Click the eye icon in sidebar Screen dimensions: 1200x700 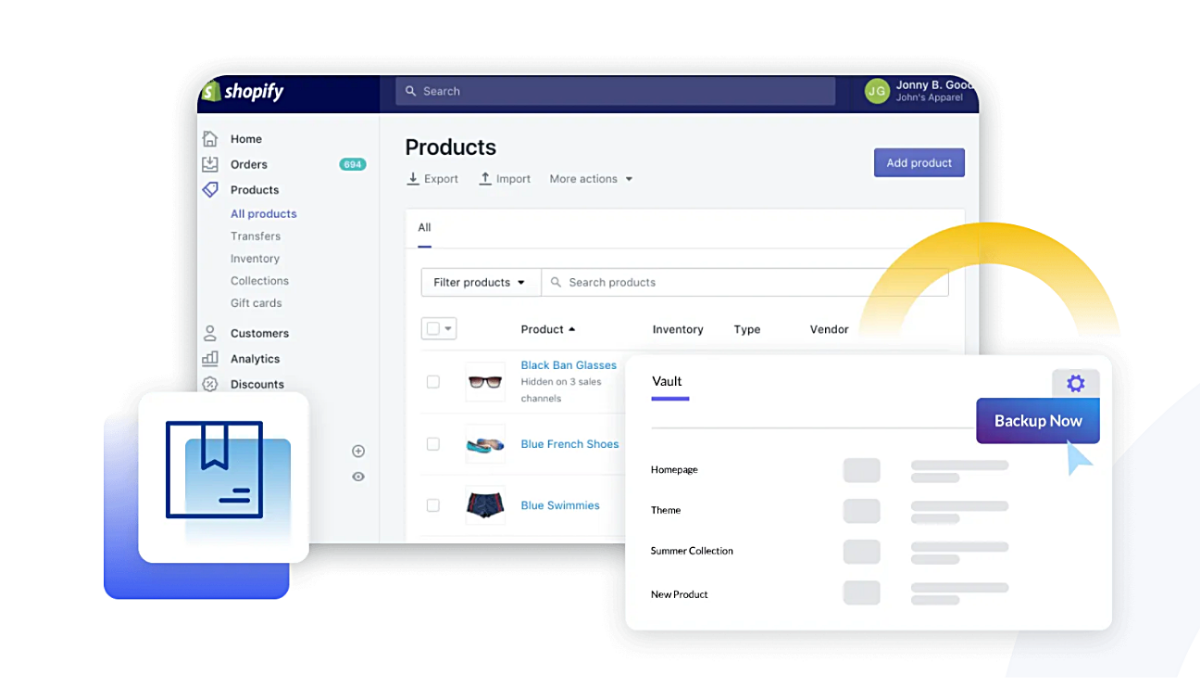click(359, 477)
